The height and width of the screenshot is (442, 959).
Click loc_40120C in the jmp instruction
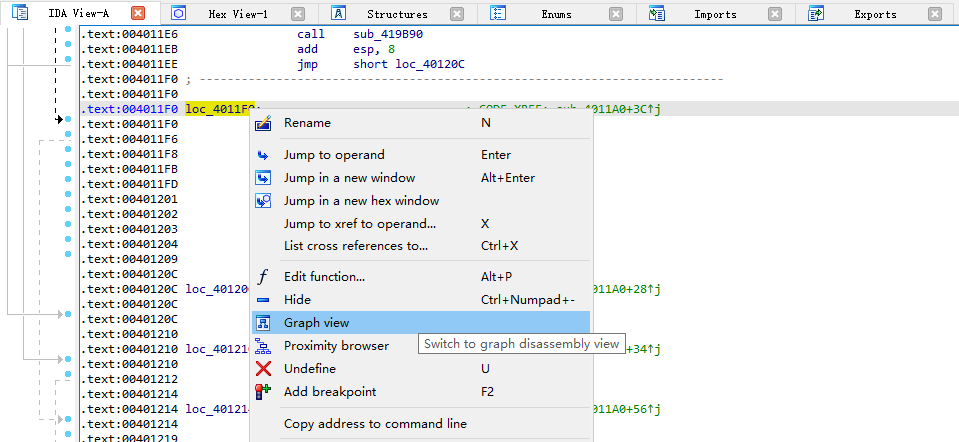pos(428,64)
